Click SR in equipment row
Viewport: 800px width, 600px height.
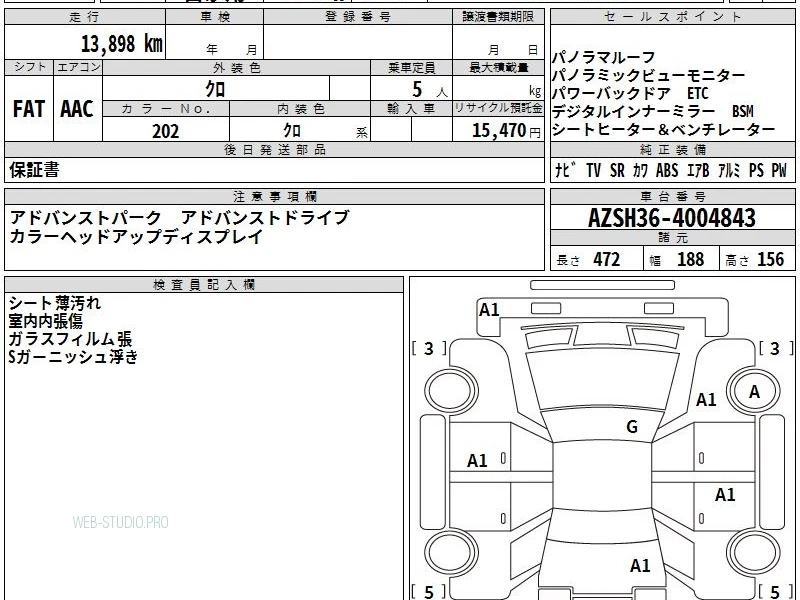click(x=617, y=170)
